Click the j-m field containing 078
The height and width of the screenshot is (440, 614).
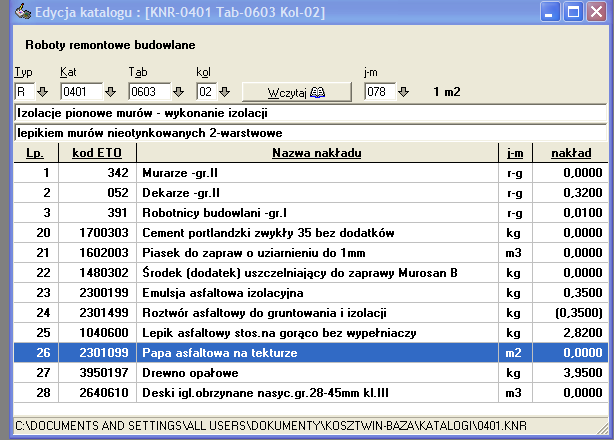pos(379,92)
